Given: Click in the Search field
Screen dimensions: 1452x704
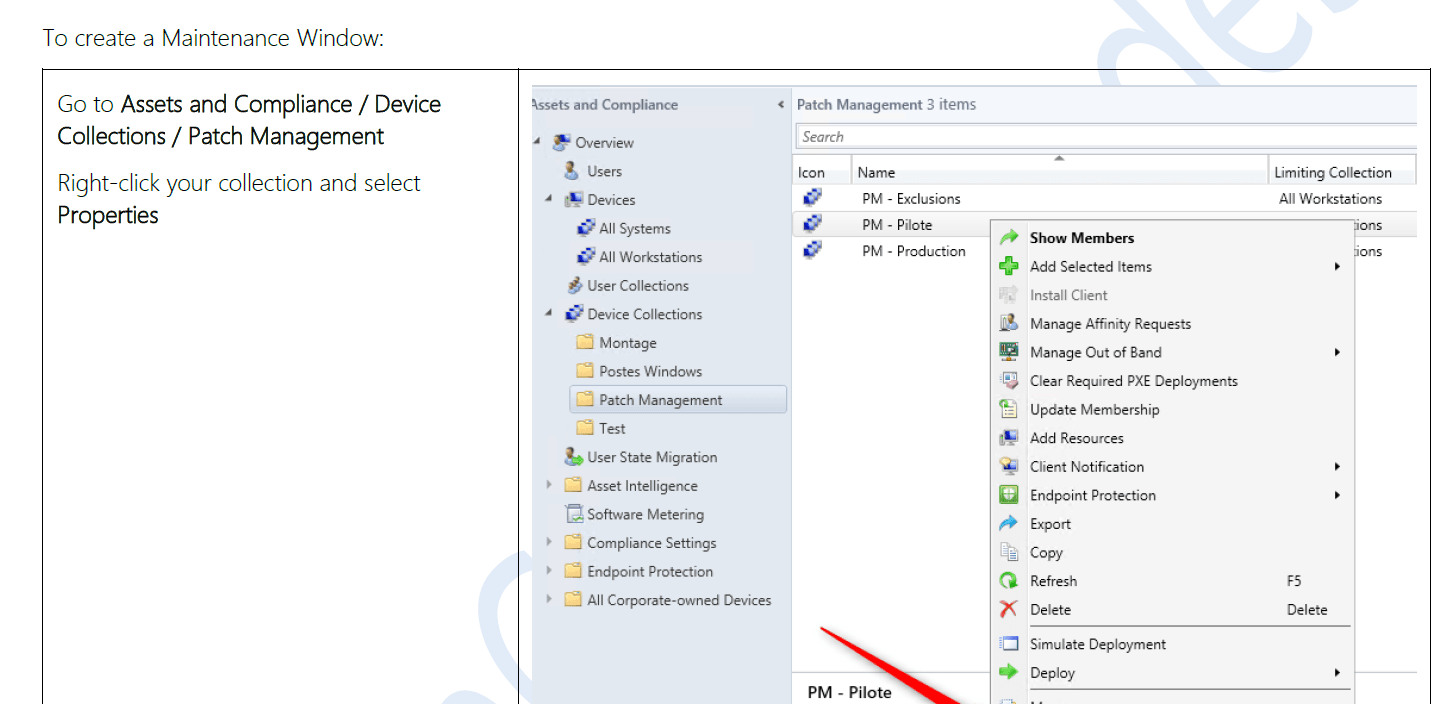Looking at the screenshot, I should [1100, 137].
